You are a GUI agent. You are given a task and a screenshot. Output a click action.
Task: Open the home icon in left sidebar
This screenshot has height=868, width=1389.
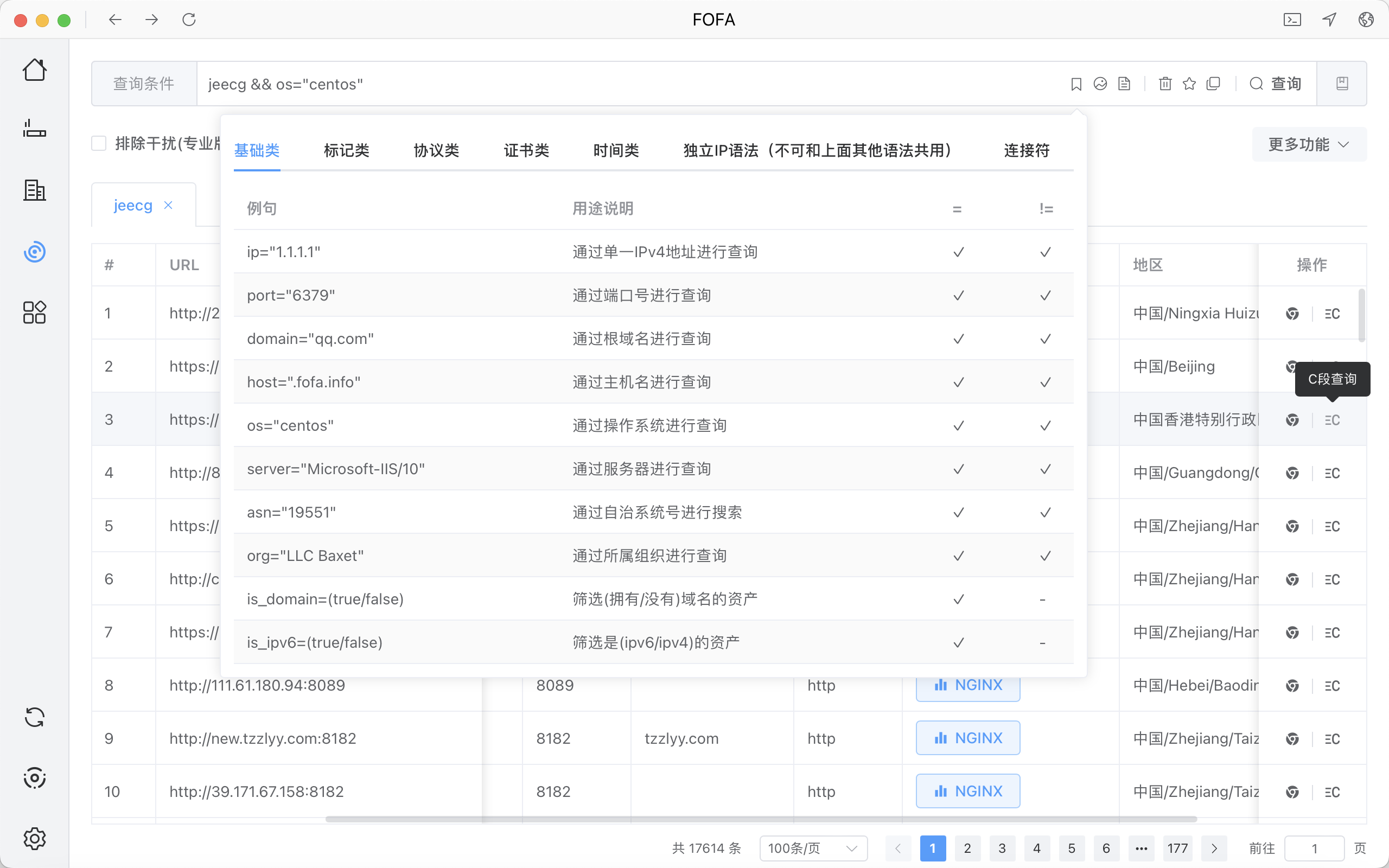[x=34, y=70]
